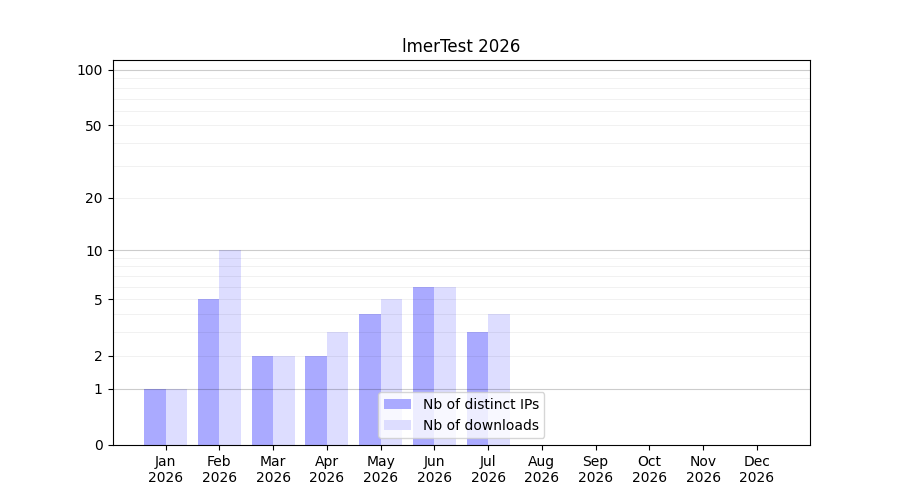Click the May 2026 downloads bar
Screen dimensions: 900x500
click(391, 372)
